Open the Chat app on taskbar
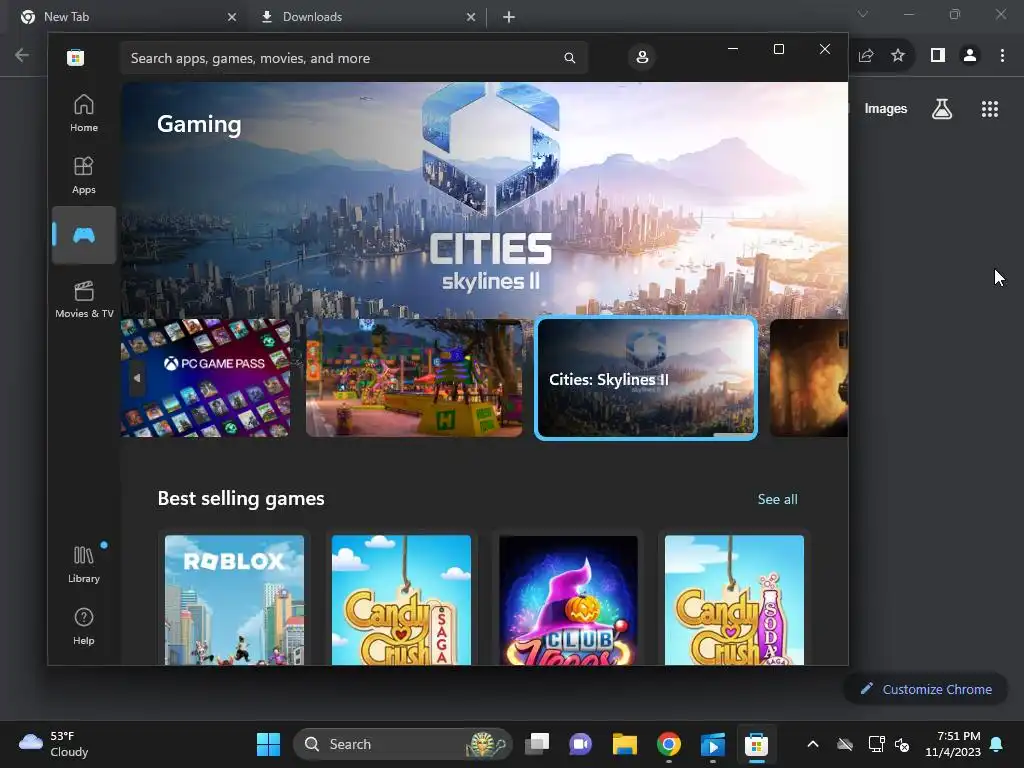The image size is (1024, 768). [x=581, y=744]
